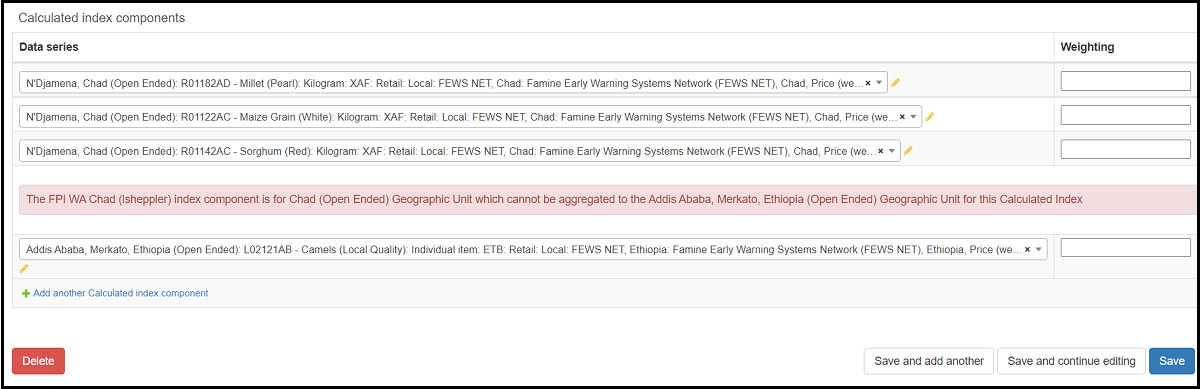Click Save and continue editing button

tap(1071, 361)
